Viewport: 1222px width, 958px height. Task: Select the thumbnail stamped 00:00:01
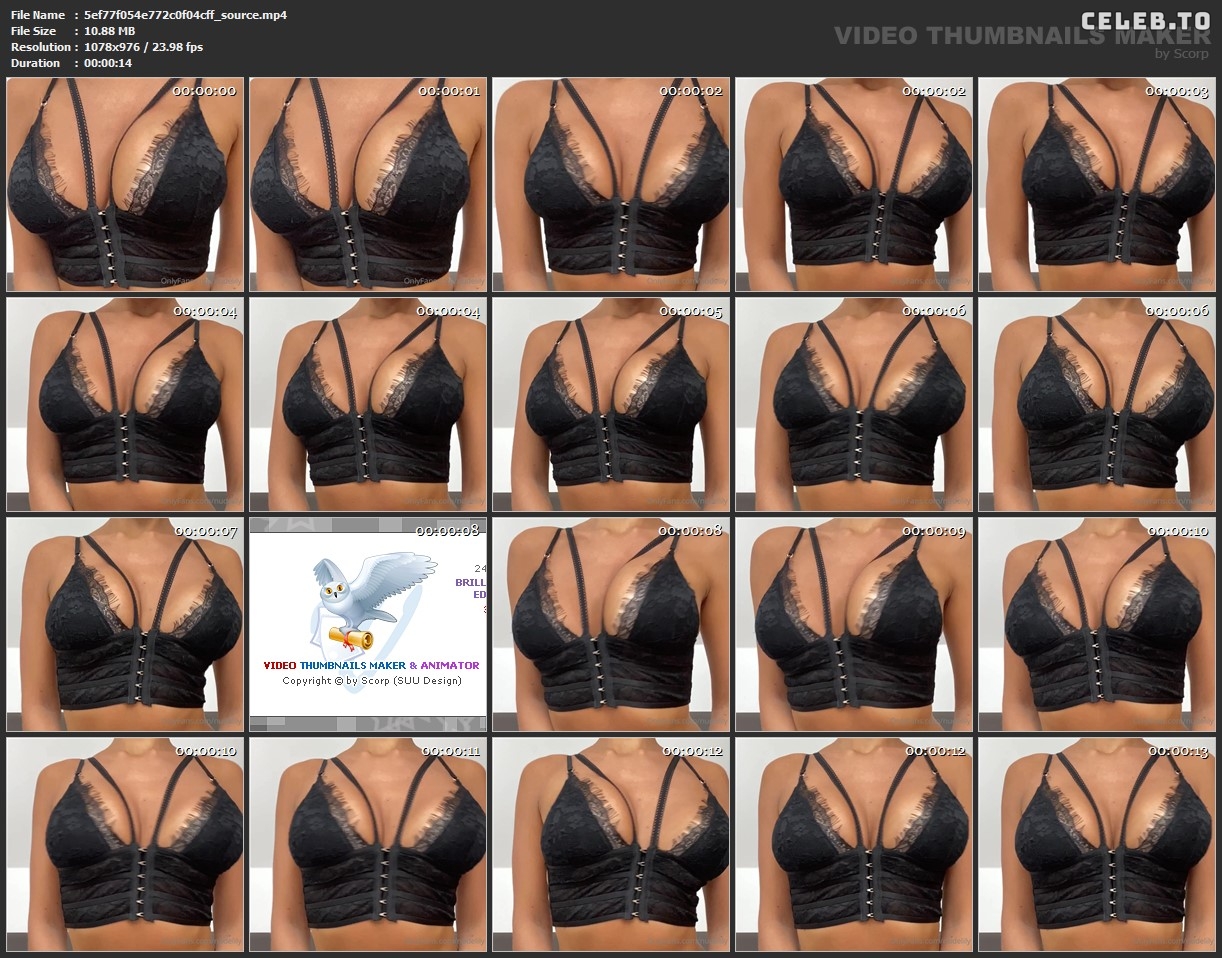click(368, 185)
